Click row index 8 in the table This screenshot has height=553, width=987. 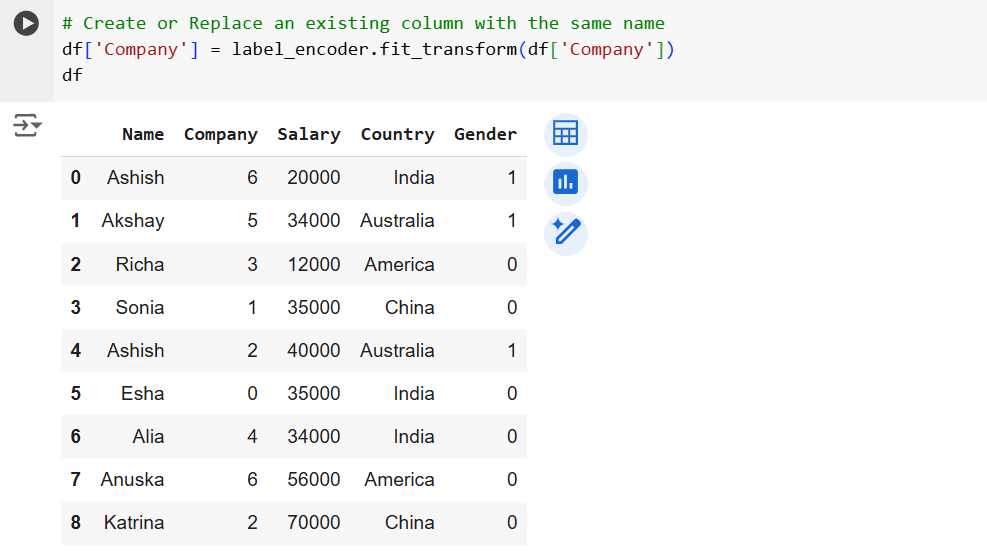(76, 523)
